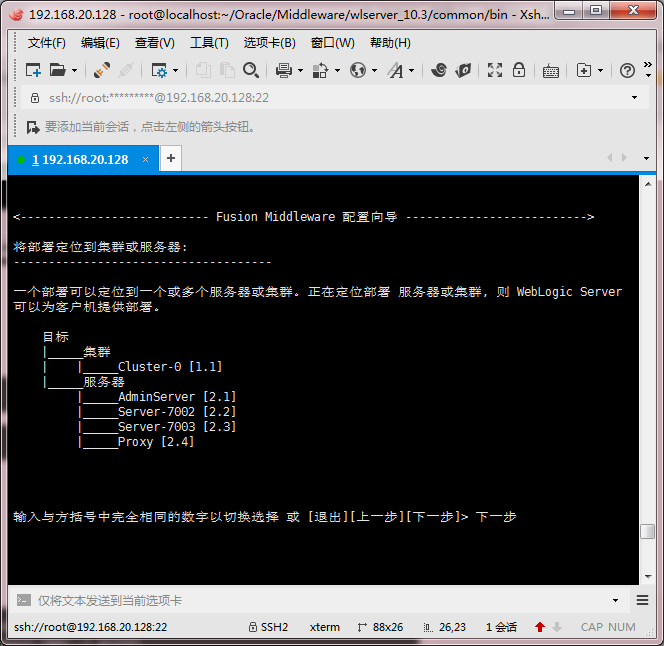The width and height of the screenshot is (664, 646).
Task: Click the Print icon
Action: click(284, 70)
